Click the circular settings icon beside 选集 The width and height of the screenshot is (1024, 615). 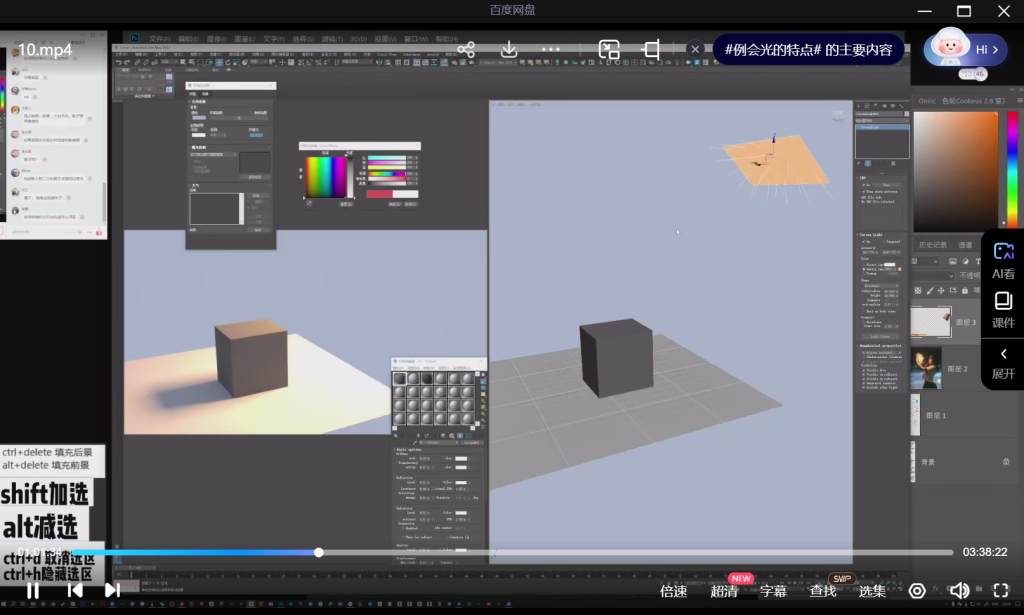tap(917, 590)
